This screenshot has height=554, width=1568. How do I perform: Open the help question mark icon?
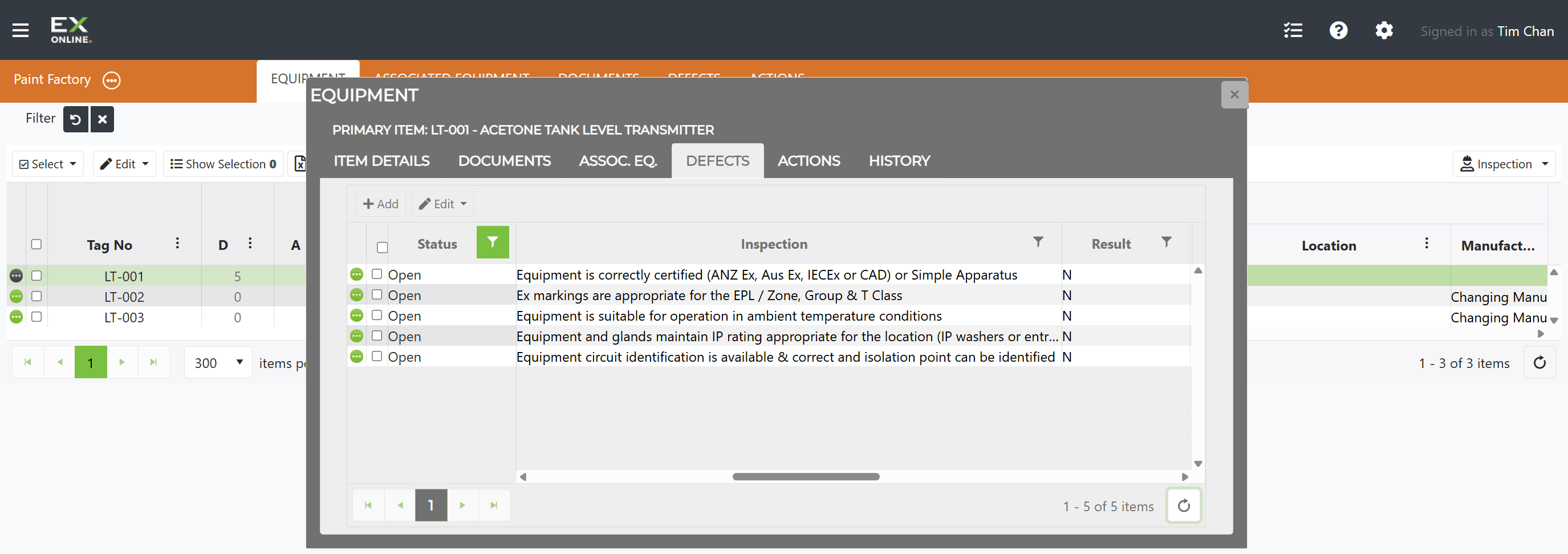click(x=1338, y=30)
